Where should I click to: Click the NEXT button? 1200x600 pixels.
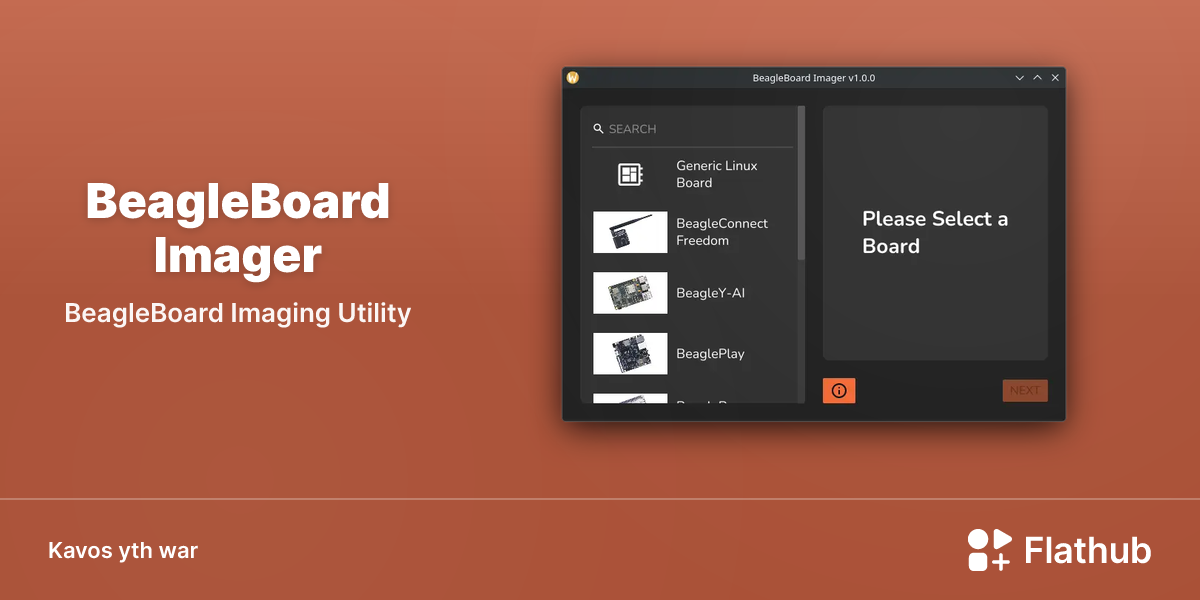tap(1025, 391)
